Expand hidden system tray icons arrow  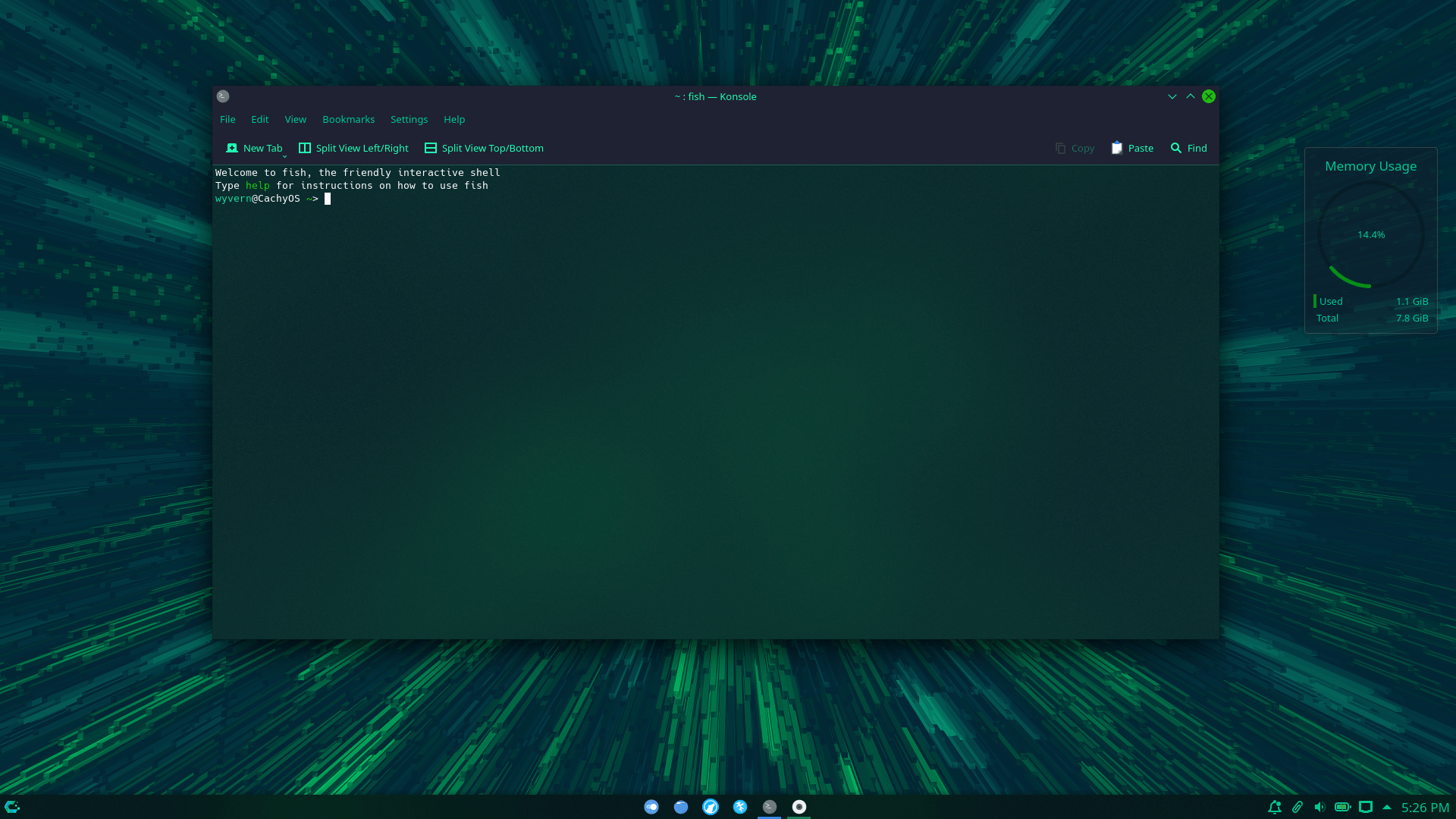(1387, 807)
